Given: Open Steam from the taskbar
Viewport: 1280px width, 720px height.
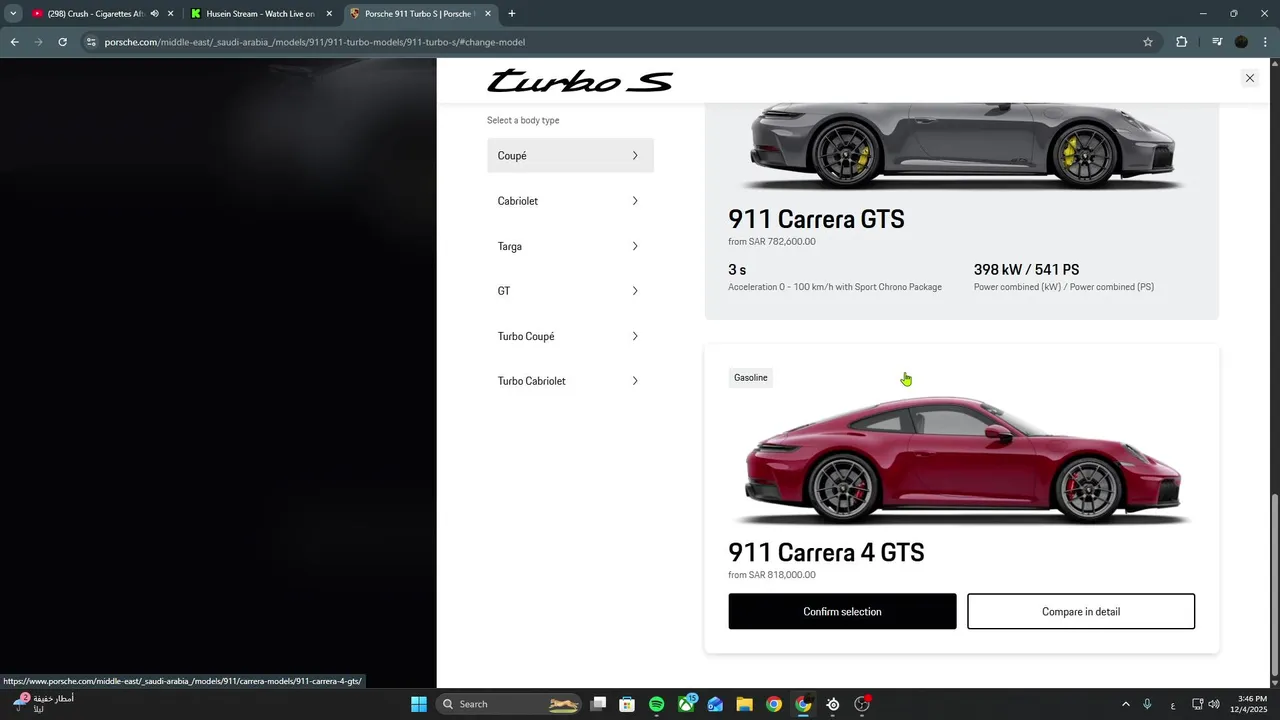Looking at the screenshot, I should [833, 704].
